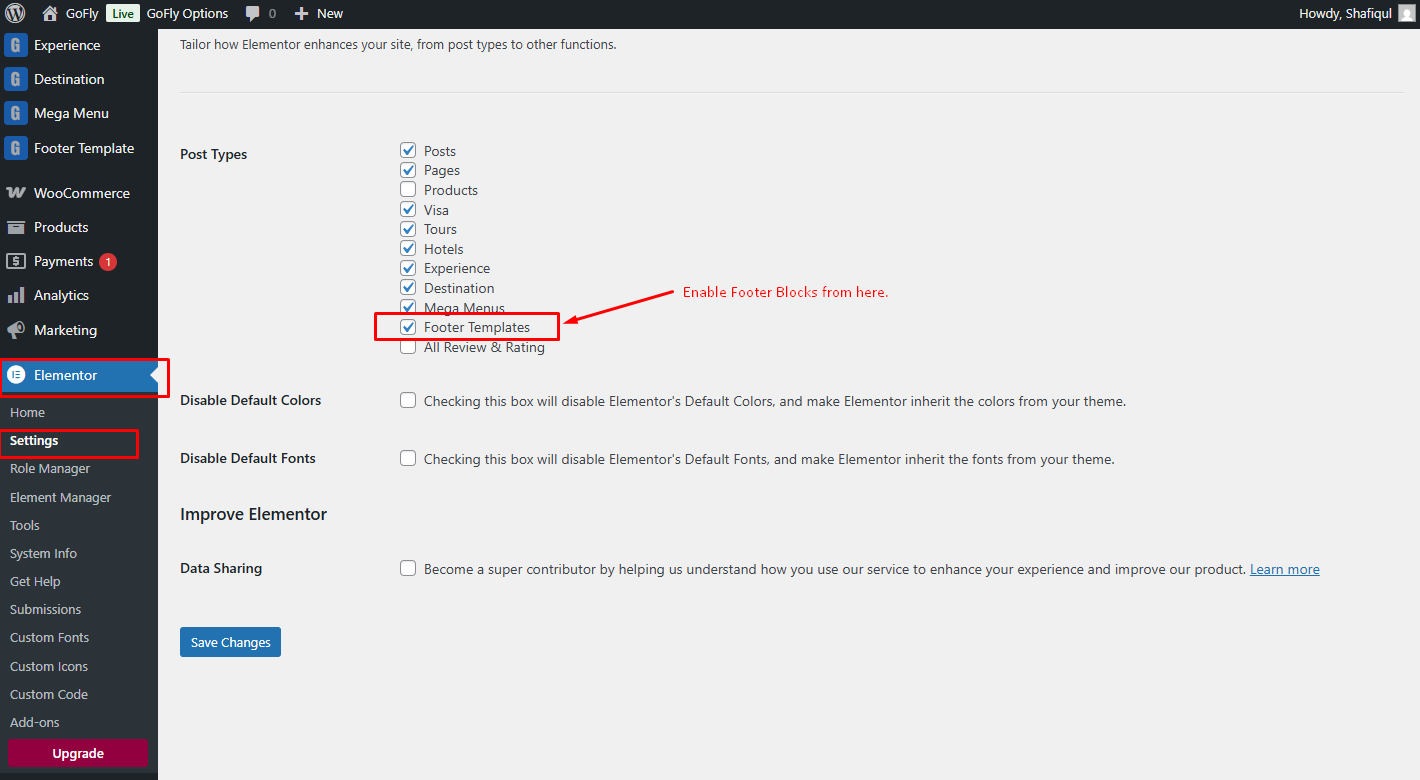Open the Analytics admin menu

(79, 295)
